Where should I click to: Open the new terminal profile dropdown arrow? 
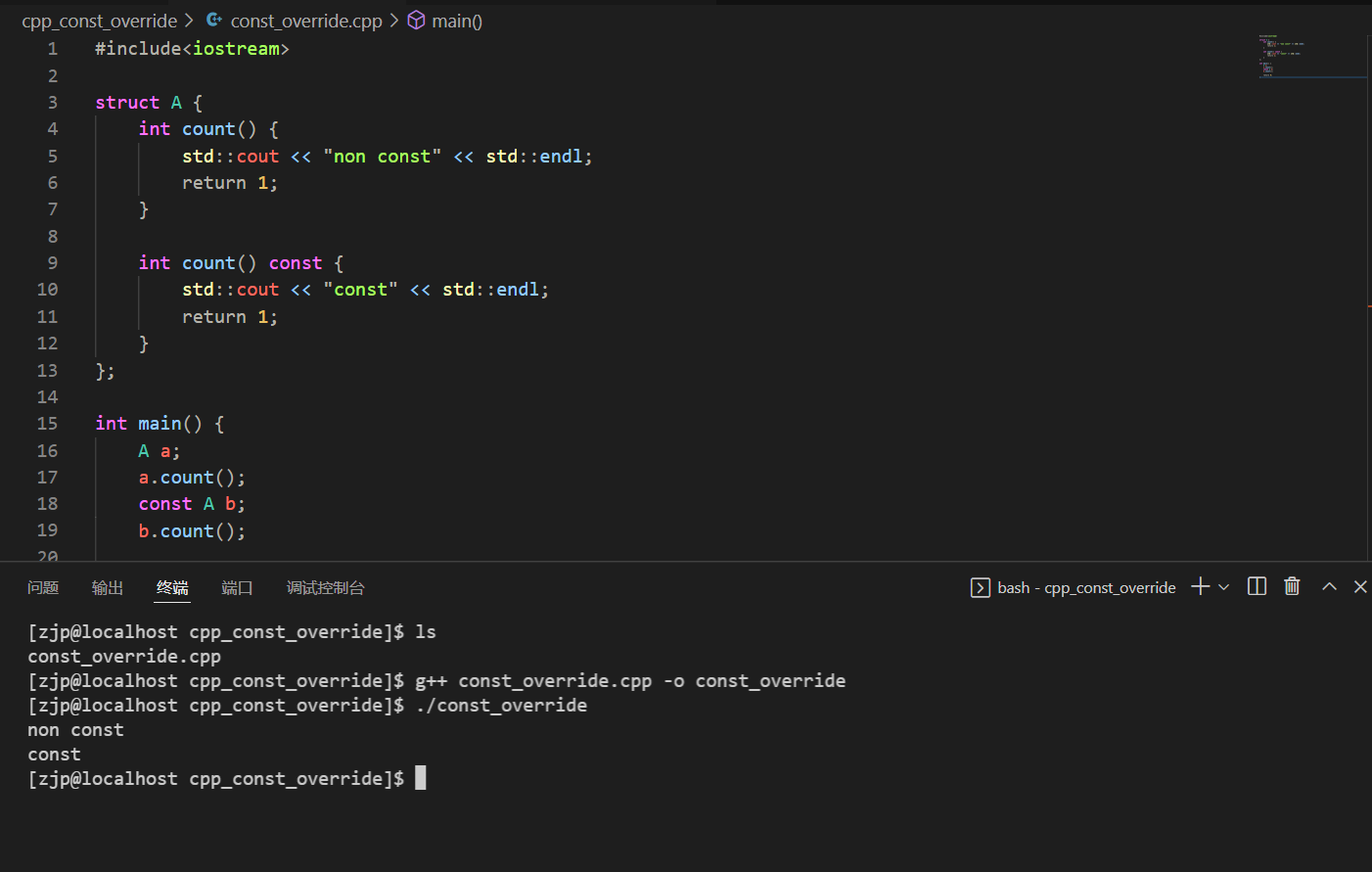(1223, 587)
